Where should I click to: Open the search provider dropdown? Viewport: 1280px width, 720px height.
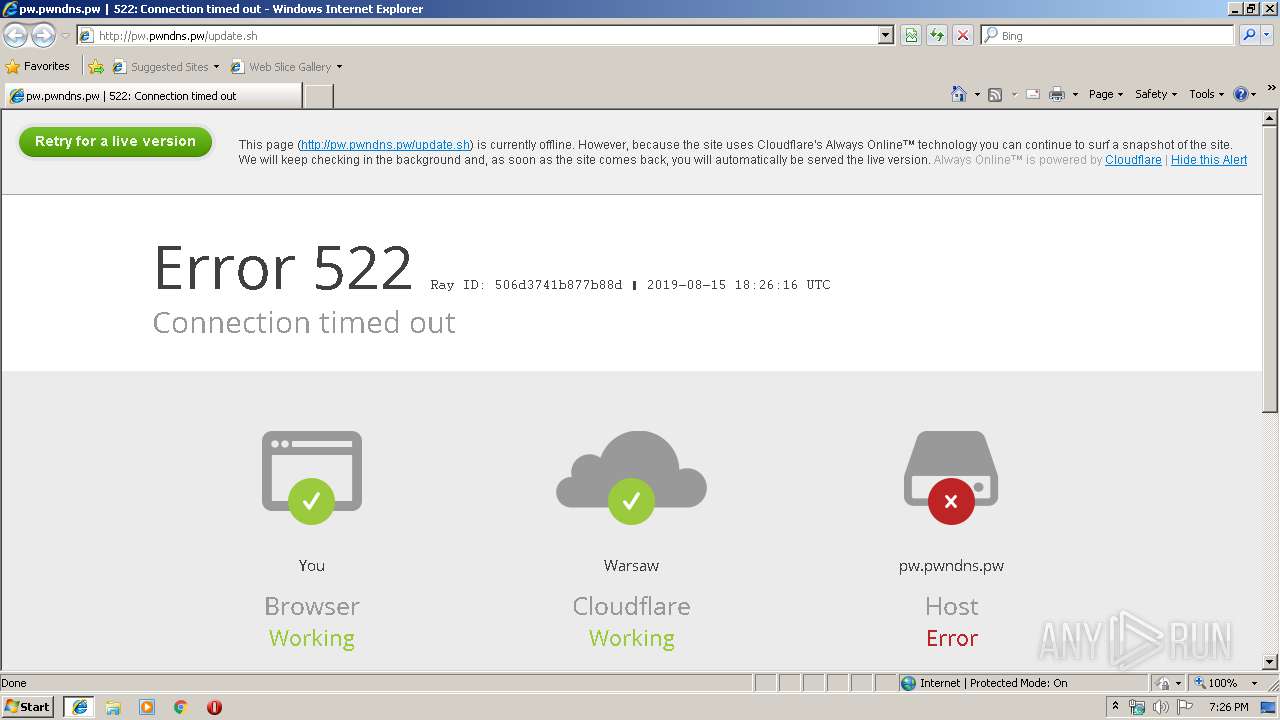tap(1267, 35)
